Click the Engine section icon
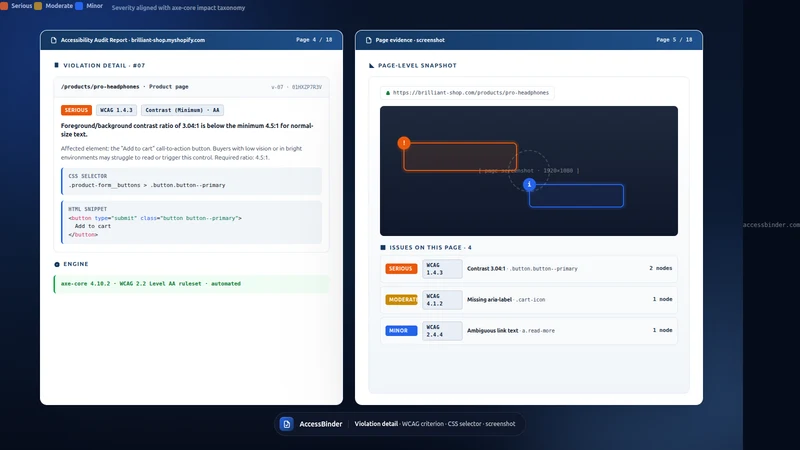 [57, 264]
